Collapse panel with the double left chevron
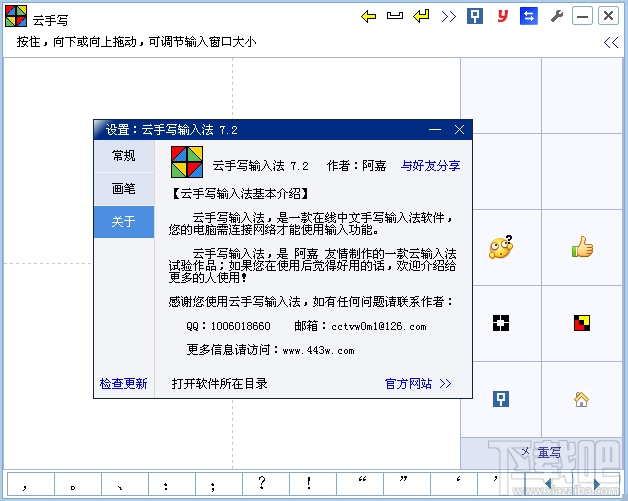The image size is (628, 501). point(611,42)
